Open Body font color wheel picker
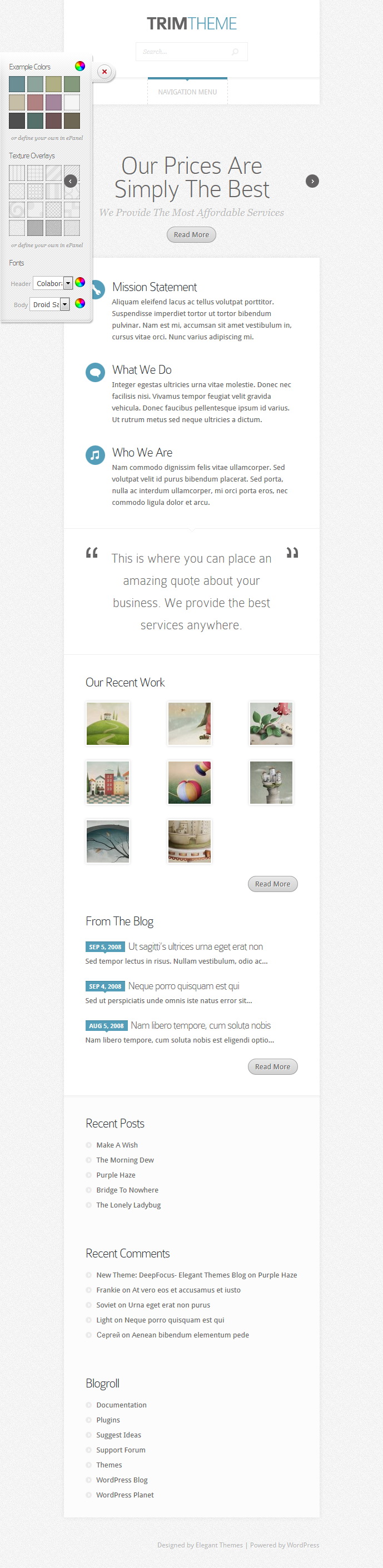This screenshot has width=383, height=1568. 79,303
